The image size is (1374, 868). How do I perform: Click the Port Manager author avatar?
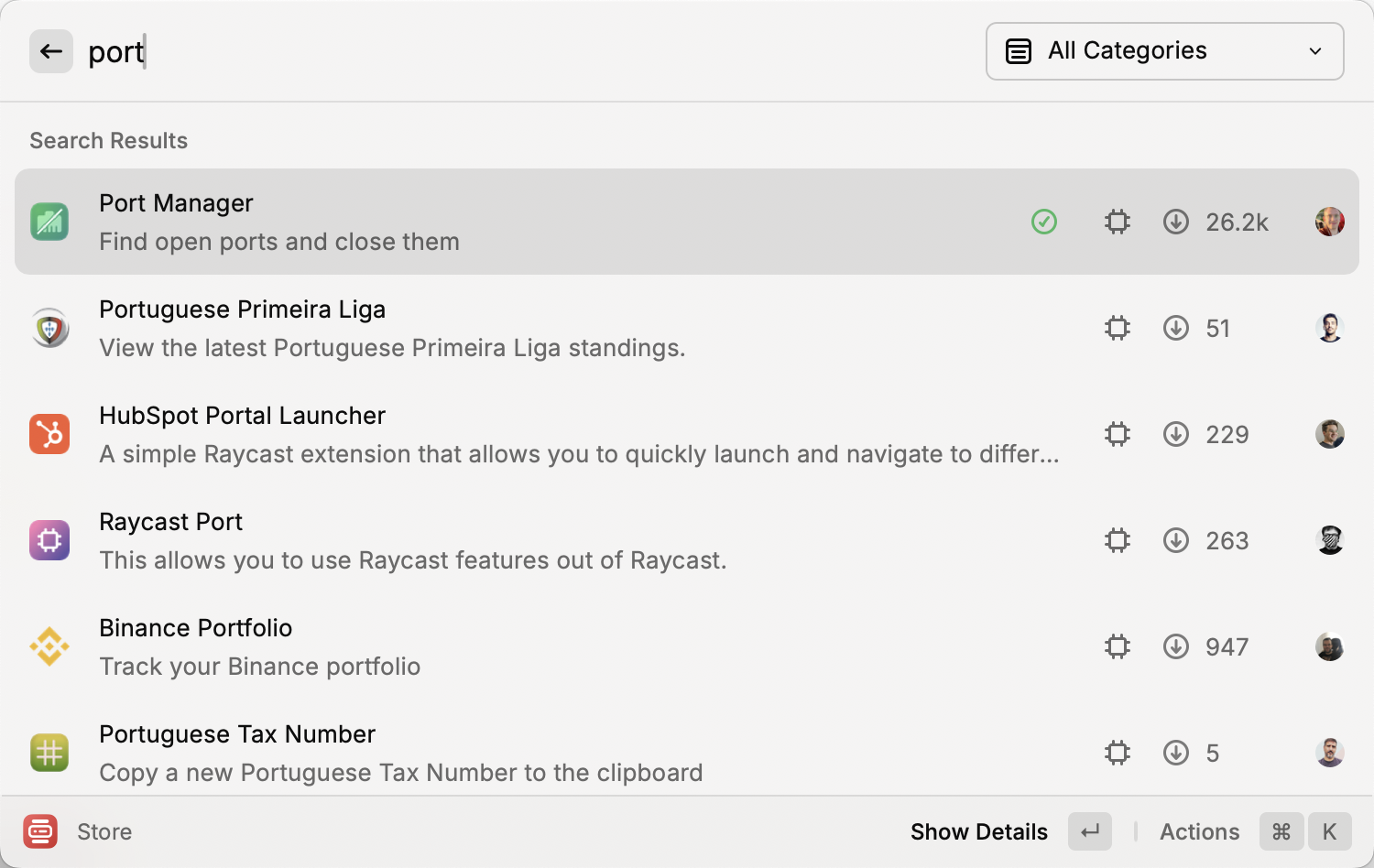(x=1329, y=222)
